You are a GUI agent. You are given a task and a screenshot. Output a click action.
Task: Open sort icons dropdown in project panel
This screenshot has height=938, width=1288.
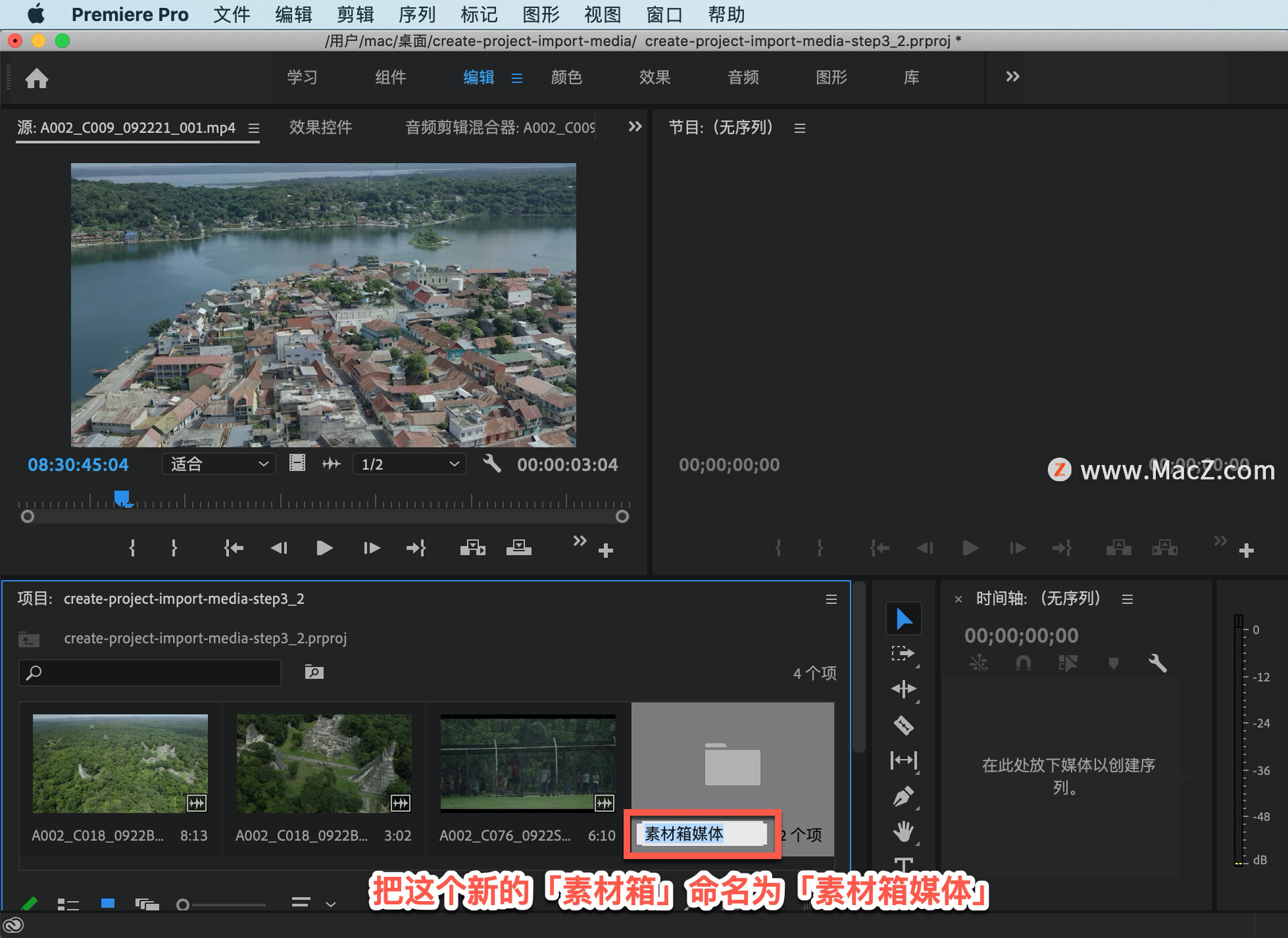click(x=313, y=903)
